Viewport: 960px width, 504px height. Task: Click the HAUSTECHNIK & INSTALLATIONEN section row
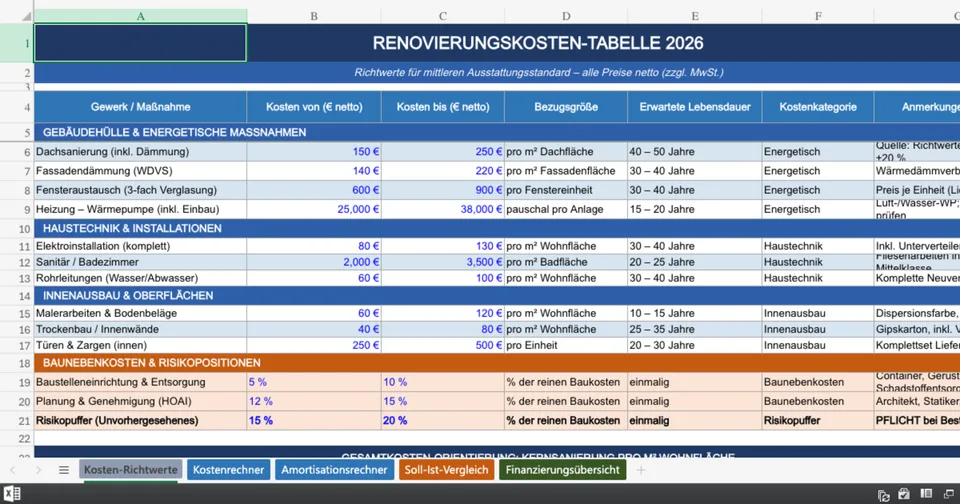coord(497,228)
